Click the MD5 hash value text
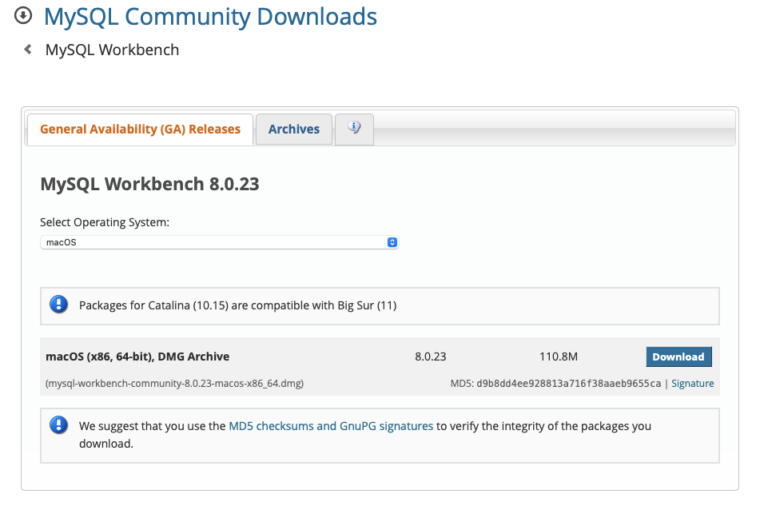 [568, 383]
